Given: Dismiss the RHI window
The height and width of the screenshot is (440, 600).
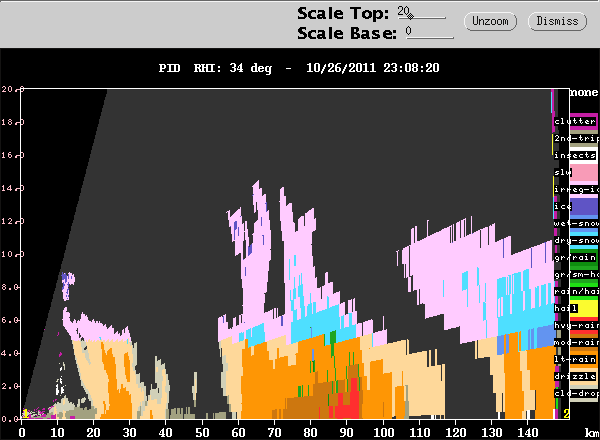Looking at the screenshot, I should [557, 21].
